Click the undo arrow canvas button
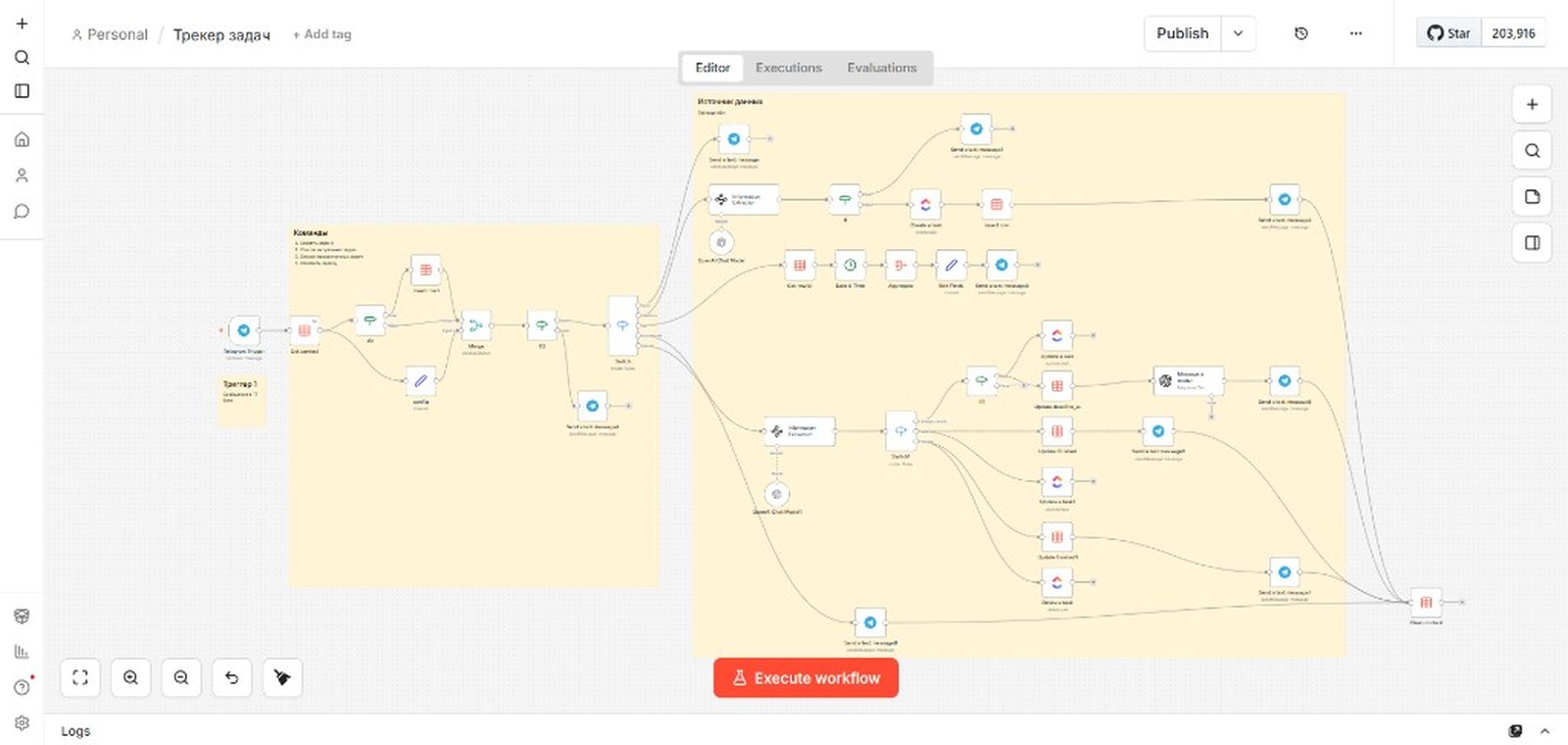1568x745 pixels. coord(231,677)
